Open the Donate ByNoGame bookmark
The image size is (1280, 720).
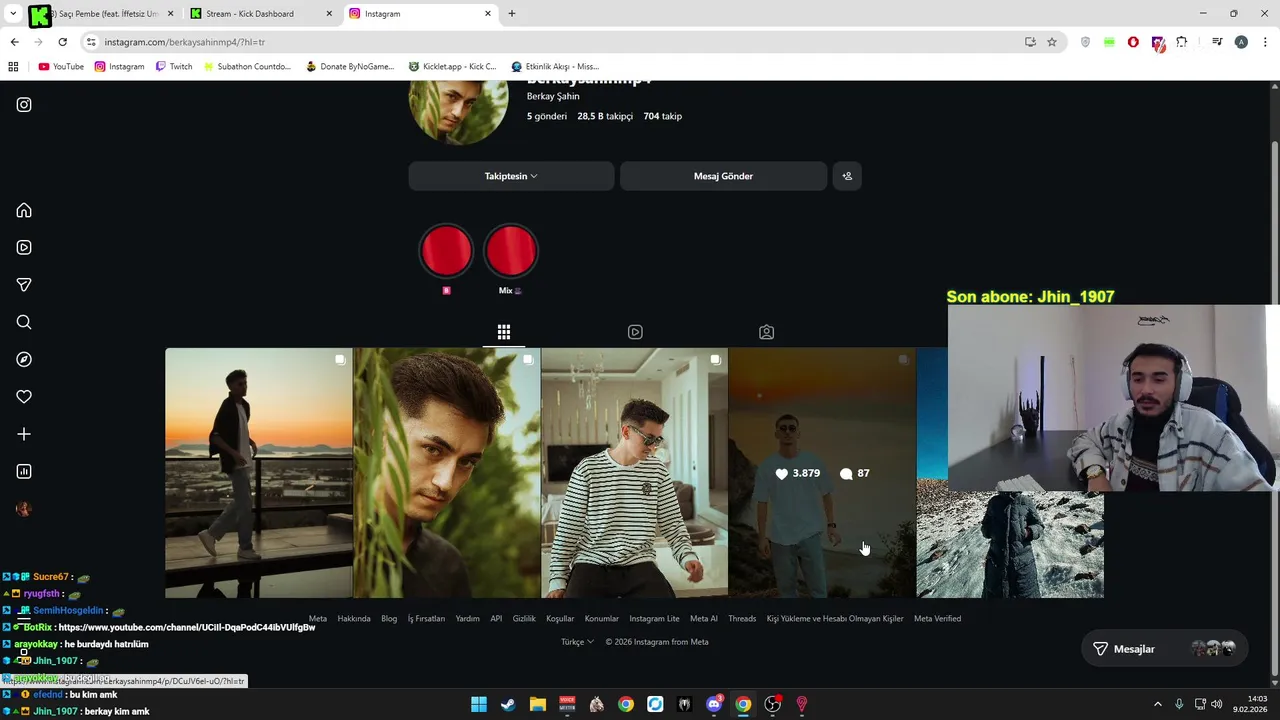(350, 67)
